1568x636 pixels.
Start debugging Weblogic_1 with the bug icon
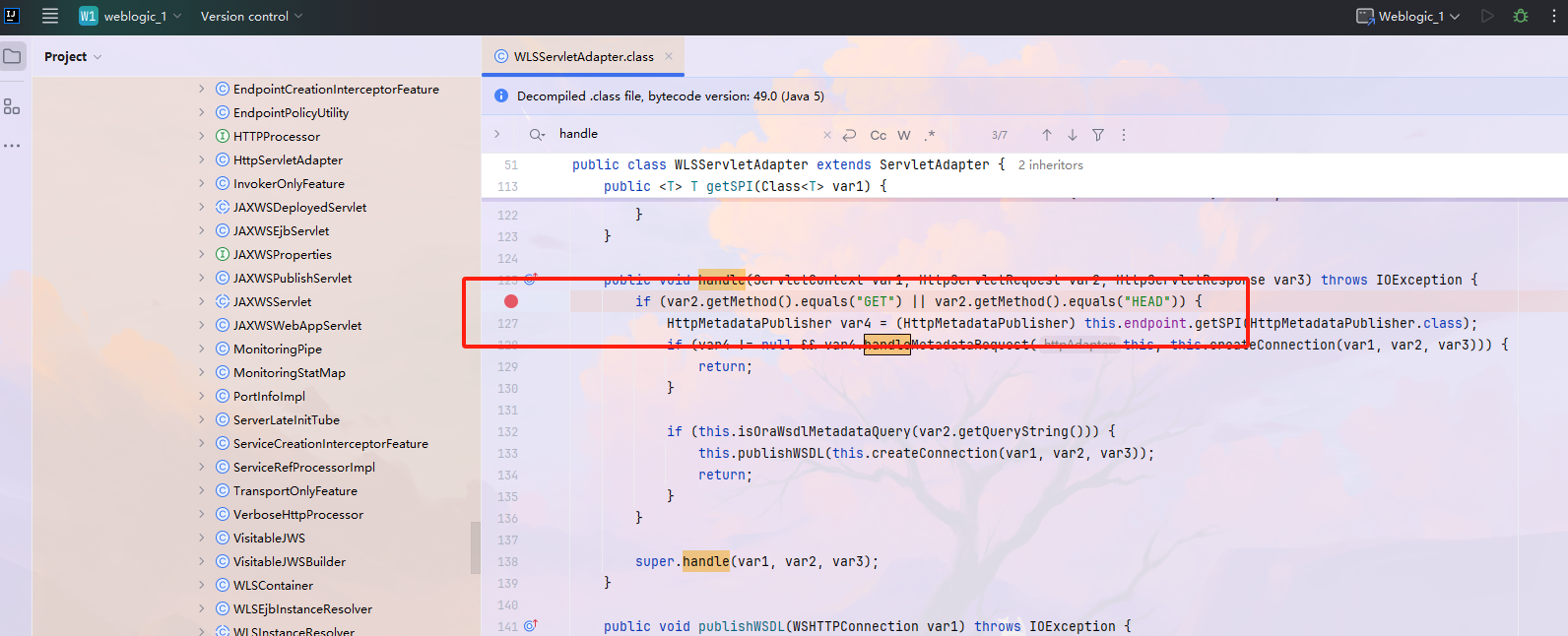coord(1521,16)
